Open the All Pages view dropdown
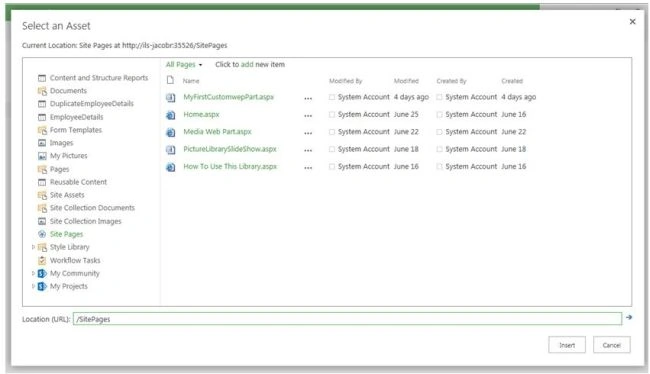 pos(184,64)
